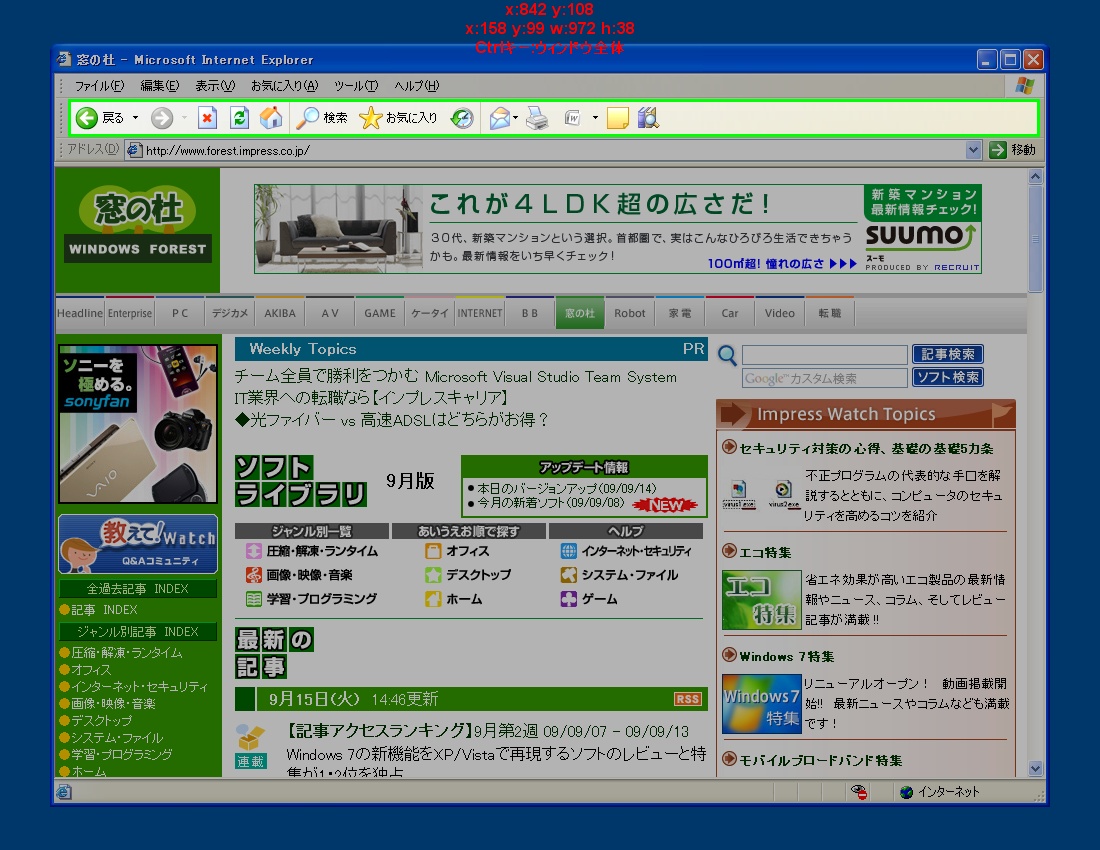Open Favorites (お気に入り) star button
The height and width of the screenshot is (850, 1100).
(x=398, y=118)
